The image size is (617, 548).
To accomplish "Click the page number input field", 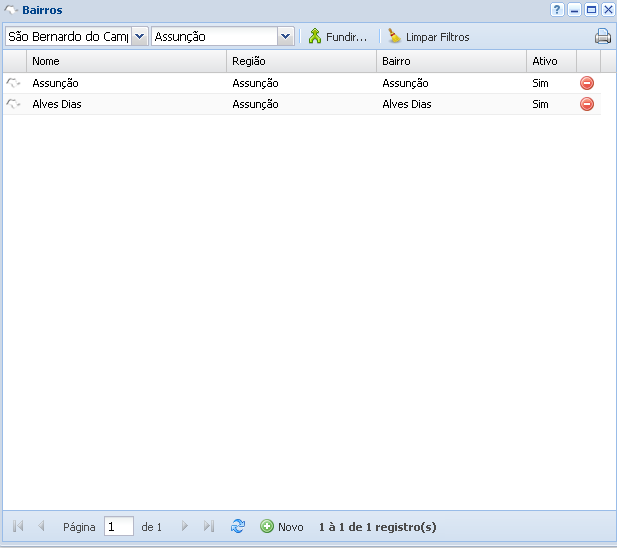I will [118, 526].
